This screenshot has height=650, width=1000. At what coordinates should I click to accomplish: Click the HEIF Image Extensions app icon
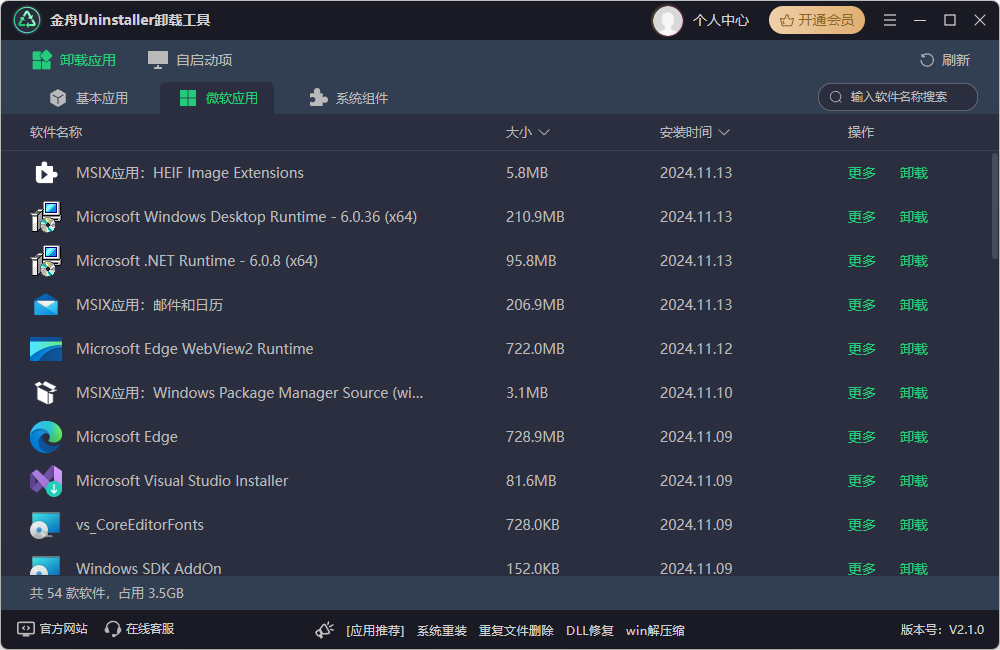coord(46,173)
